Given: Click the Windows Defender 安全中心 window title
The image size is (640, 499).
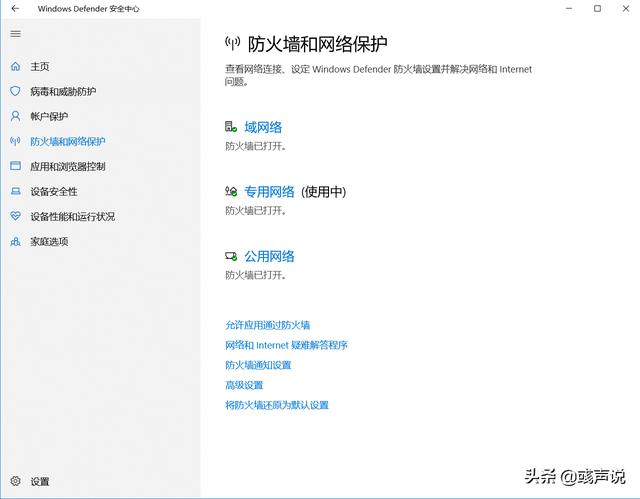Looking at the screenshot, I should click(x=89, y=9).
